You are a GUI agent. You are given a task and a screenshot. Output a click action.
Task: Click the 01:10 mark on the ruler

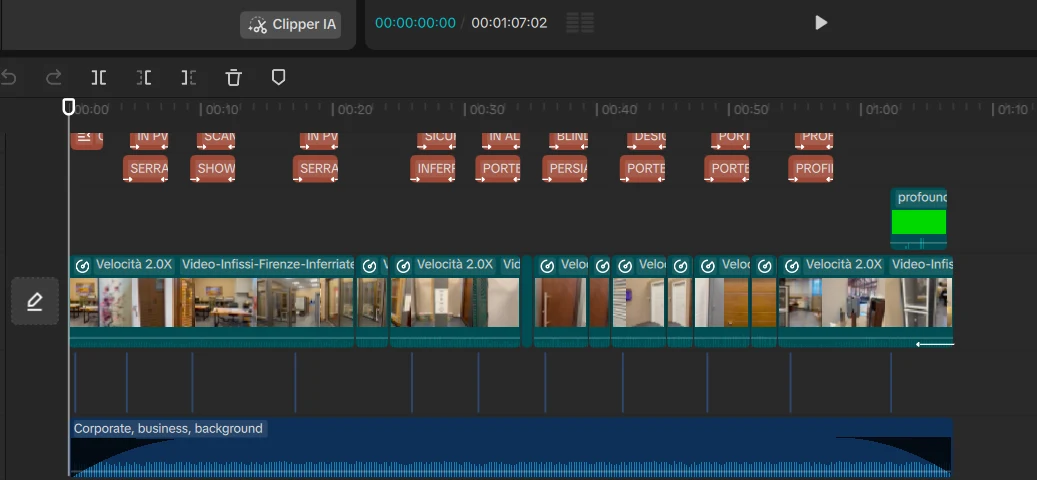pyautogui.click(x=1013, y=110)
